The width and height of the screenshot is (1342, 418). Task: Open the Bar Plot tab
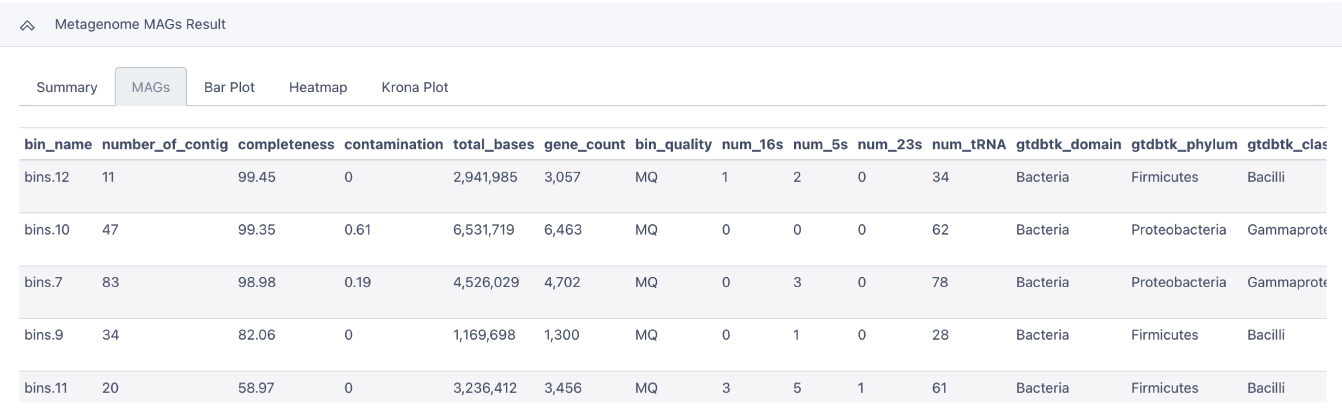click(x=229, y=87)
